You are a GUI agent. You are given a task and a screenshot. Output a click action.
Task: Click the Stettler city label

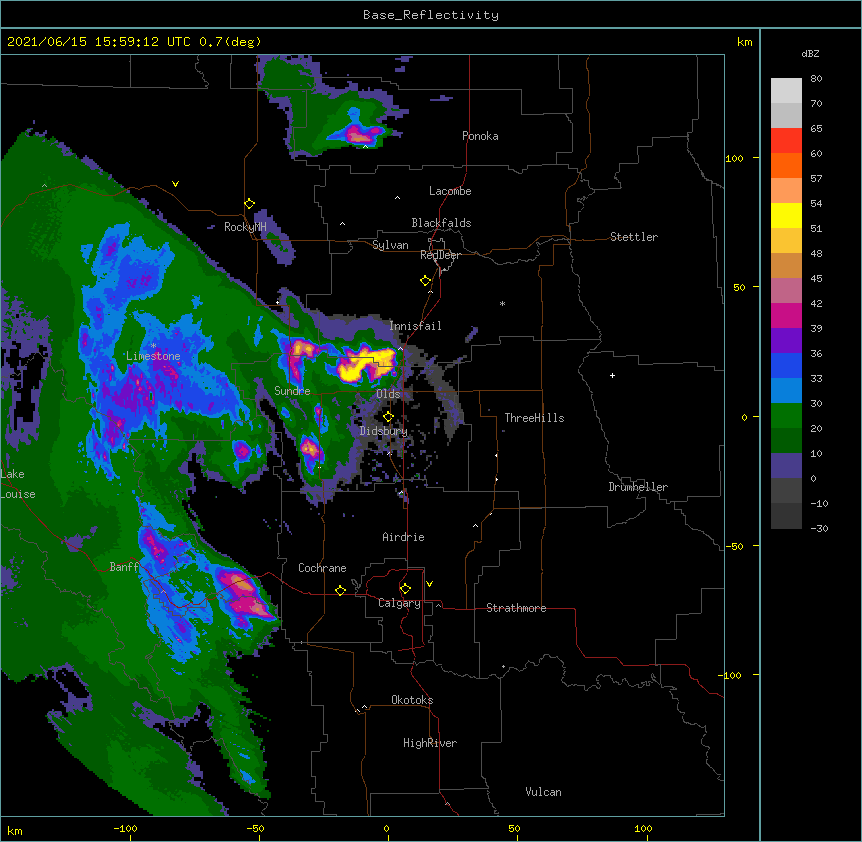(634, 237)
